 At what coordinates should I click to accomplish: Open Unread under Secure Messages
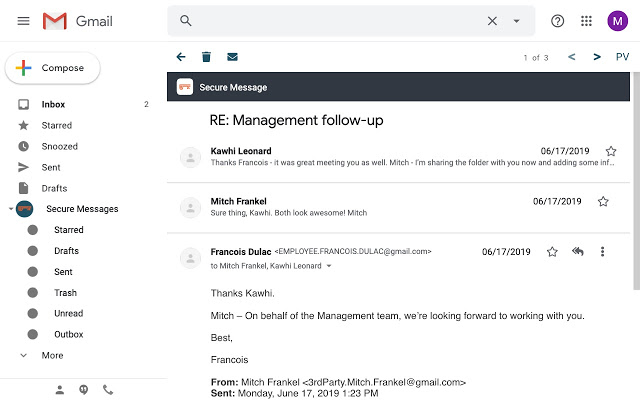(69, 313)
